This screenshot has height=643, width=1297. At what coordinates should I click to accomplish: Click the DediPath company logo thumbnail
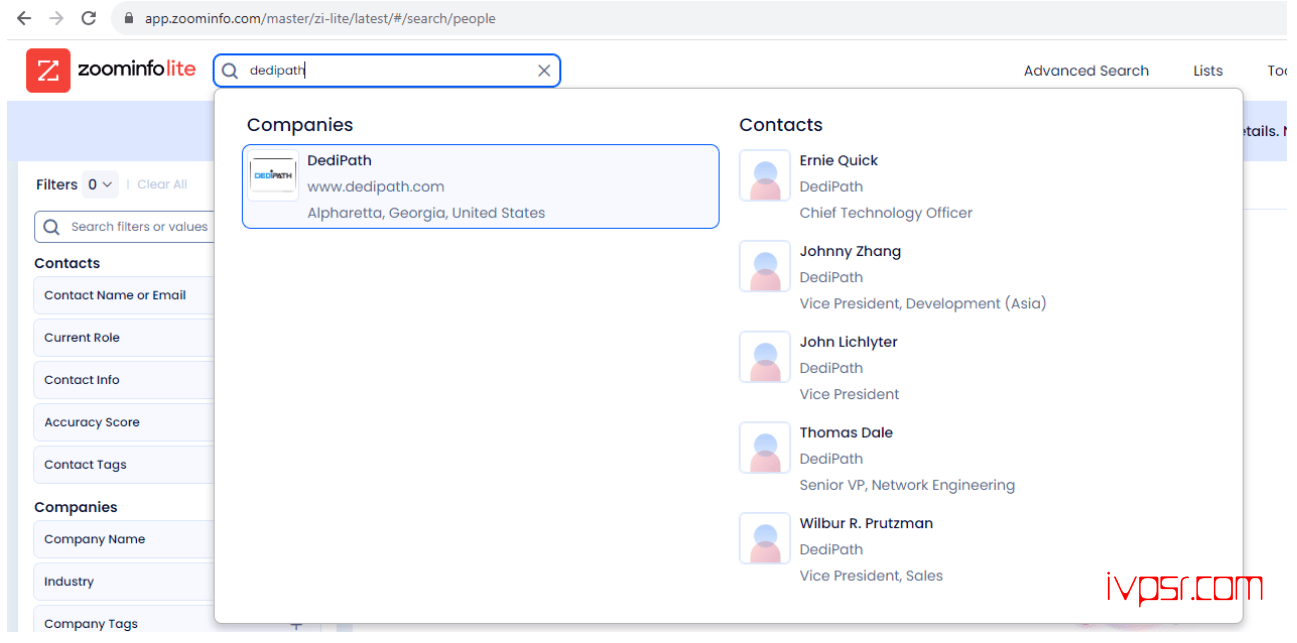pos(273,175)
